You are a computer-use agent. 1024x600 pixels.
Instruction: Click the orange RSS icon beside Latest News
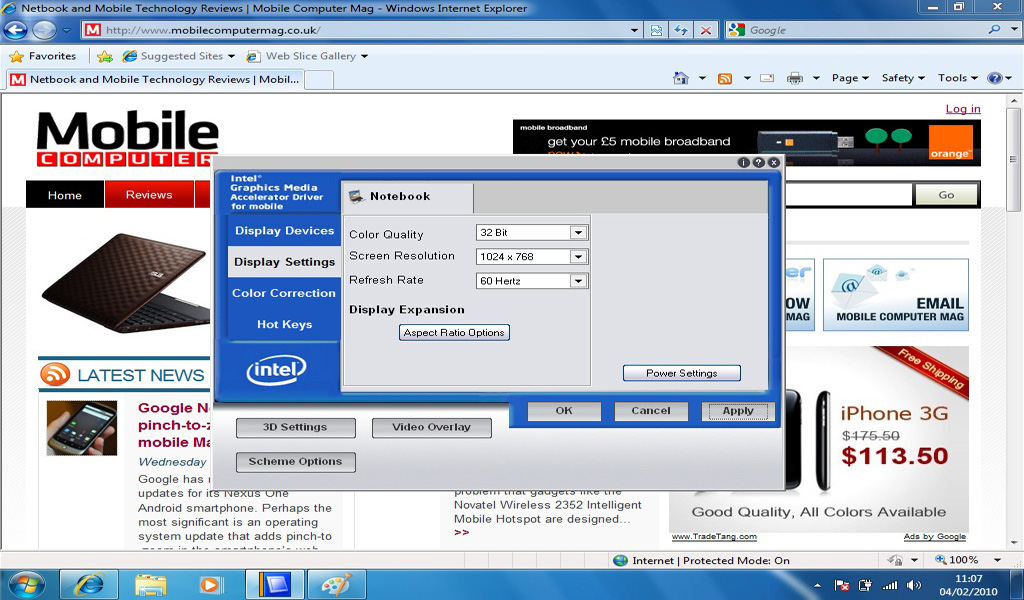click(x=55, y=375)
